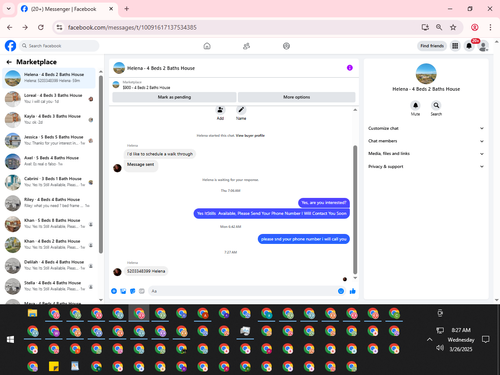Expand Media, files and links section
The width and height of the screenshot is (500, 375).
coord(426,154)
